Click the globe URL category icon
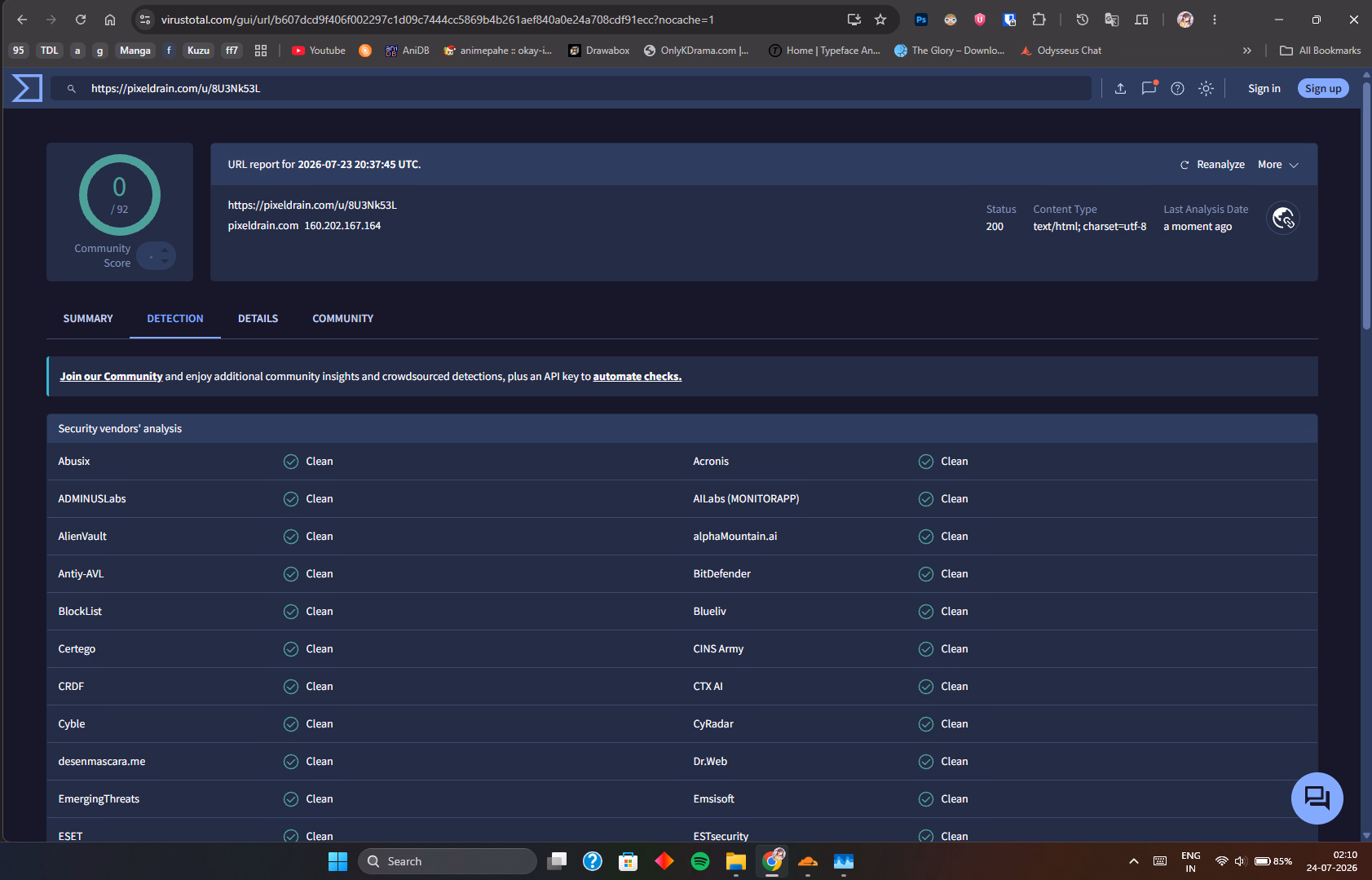 pyautogui.click(x=1283, y=218)
